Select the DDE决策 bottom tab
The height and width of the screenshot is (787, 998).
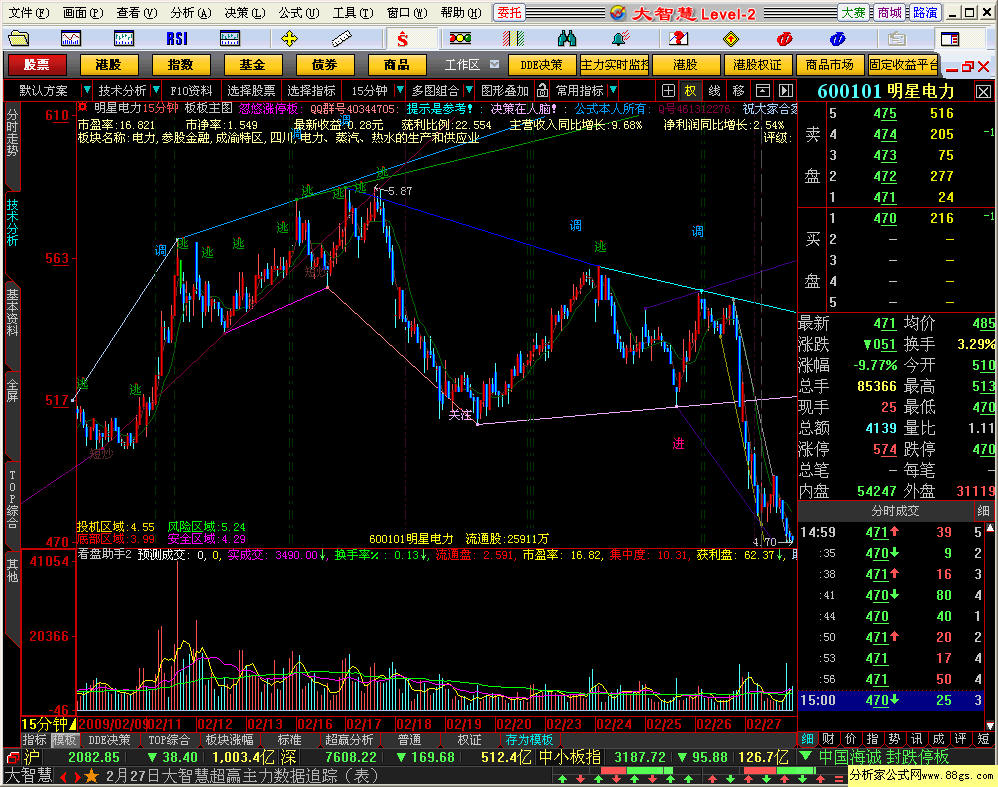pyautogui.click(x=109, y=740)
